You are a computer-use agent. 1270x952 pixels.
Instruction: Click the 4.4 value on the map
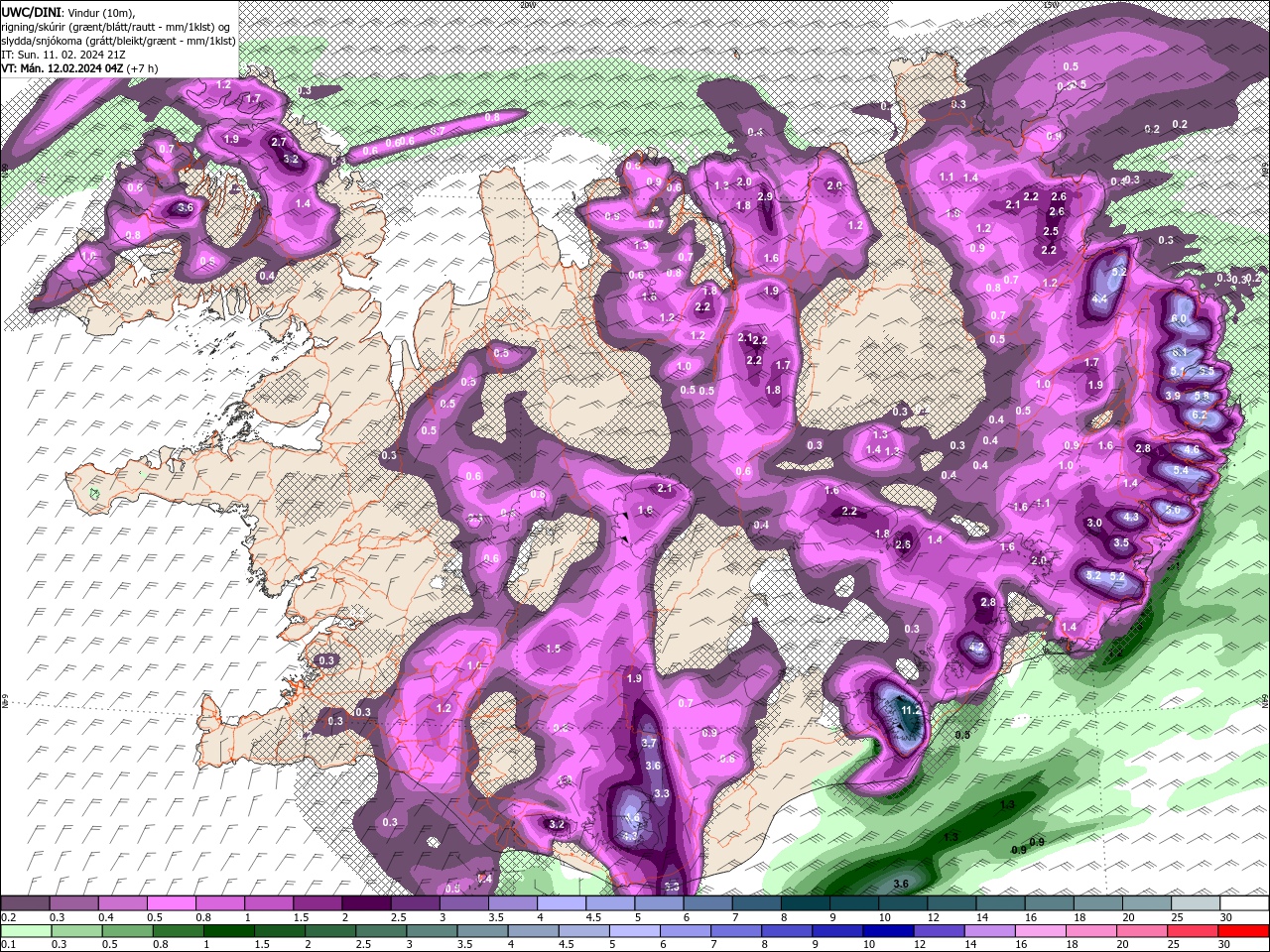point(1099,298)
